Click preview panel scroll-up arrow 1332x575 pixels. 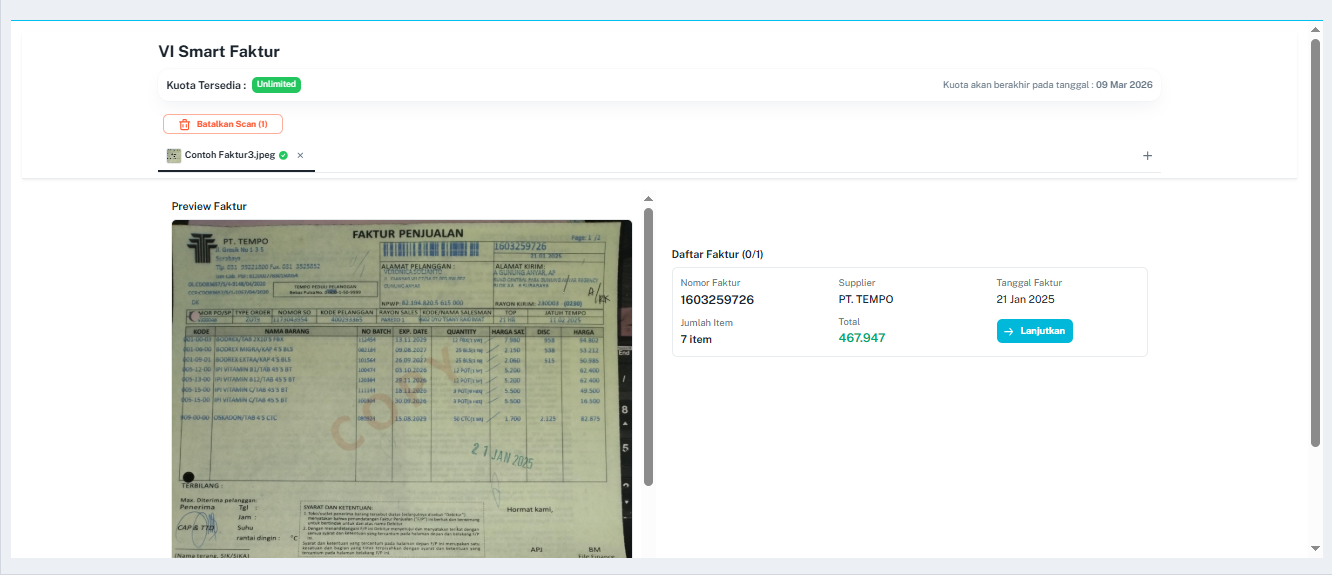[648, 199]
